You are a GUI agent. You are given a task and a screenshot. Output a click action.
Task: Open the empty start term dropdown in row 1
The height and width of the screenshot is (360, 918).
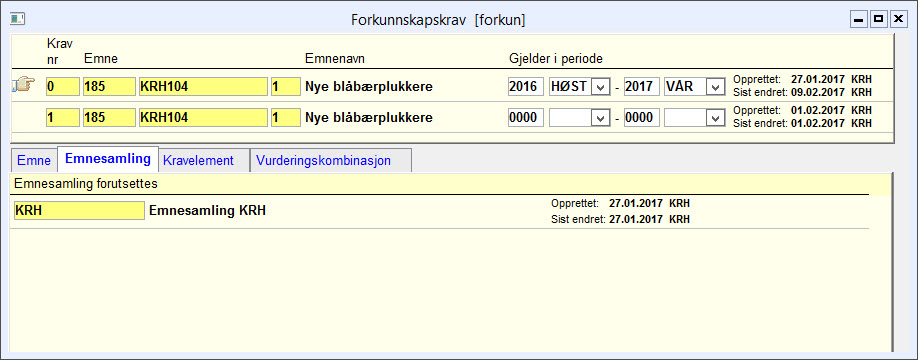point(600,118)
